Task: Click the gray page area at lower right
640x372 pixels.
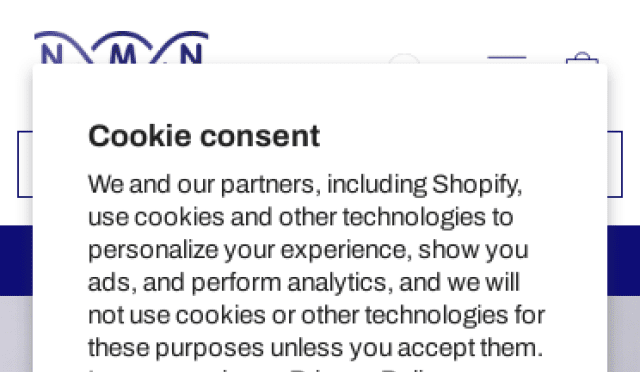Action: pos(624,334)
